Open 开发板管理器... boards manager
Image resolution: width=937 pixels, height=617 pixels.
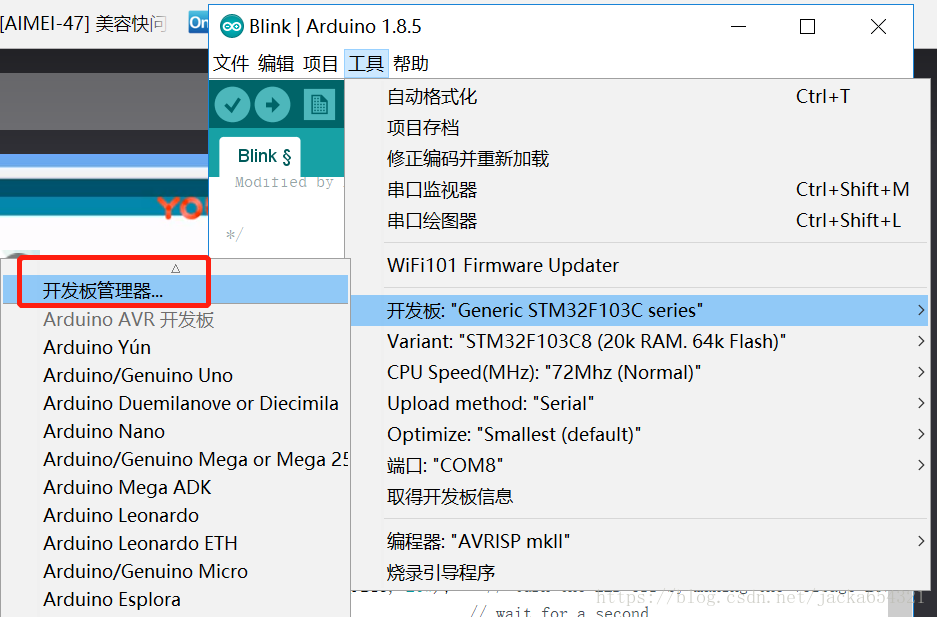pos(176,290)
